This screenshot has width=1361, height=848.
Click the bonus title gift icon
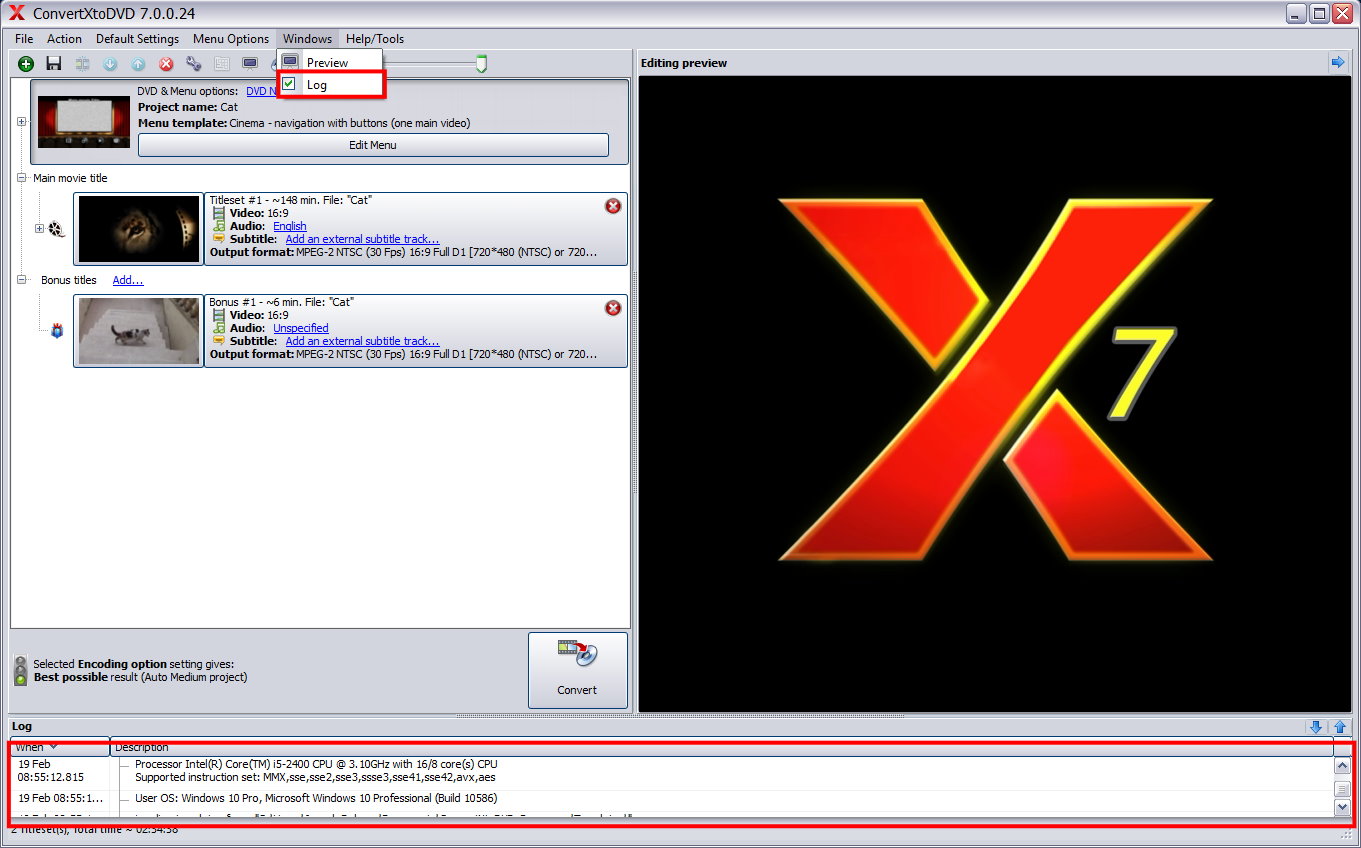[x=57, y=331]
